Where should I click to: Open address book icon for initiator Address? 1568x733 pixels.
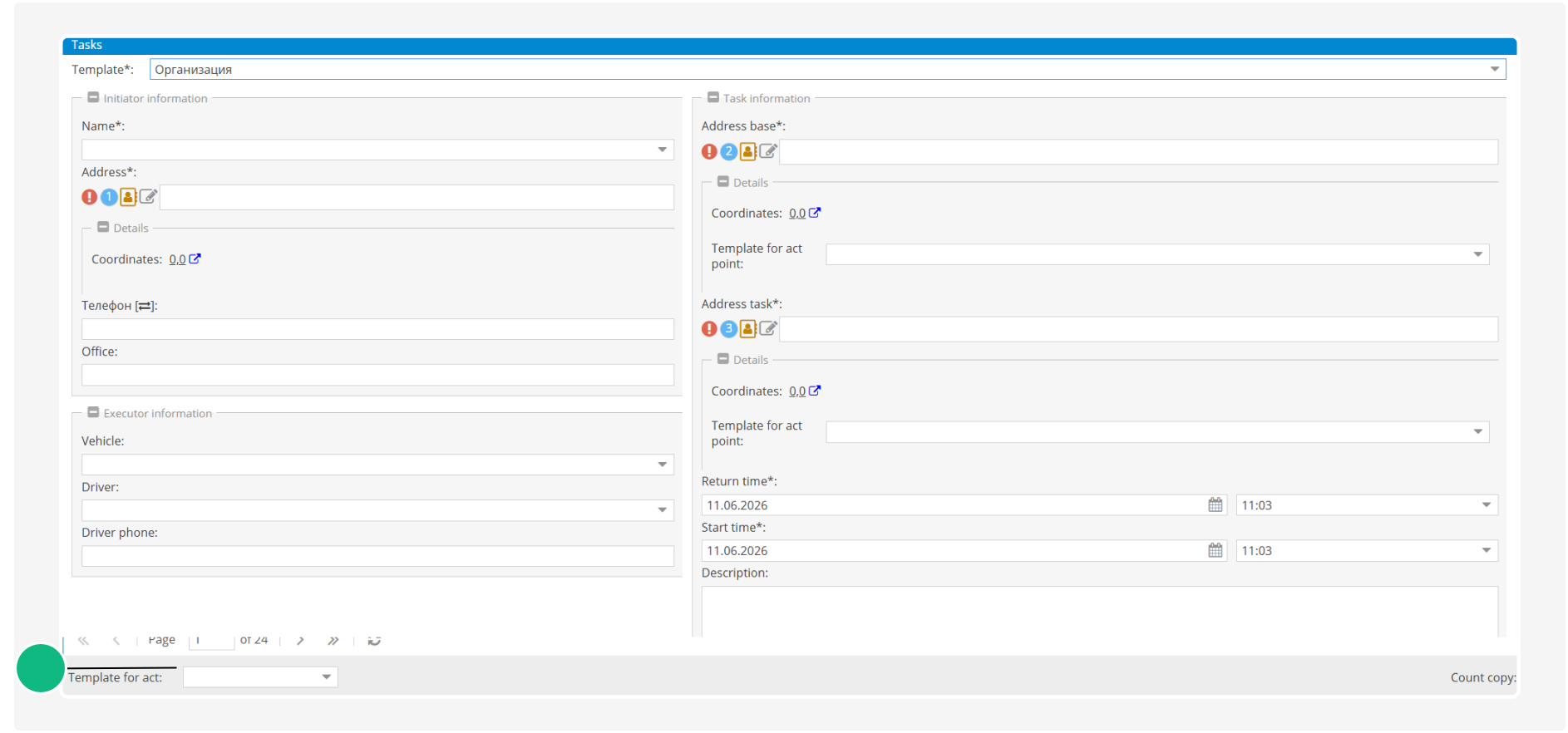128,197
